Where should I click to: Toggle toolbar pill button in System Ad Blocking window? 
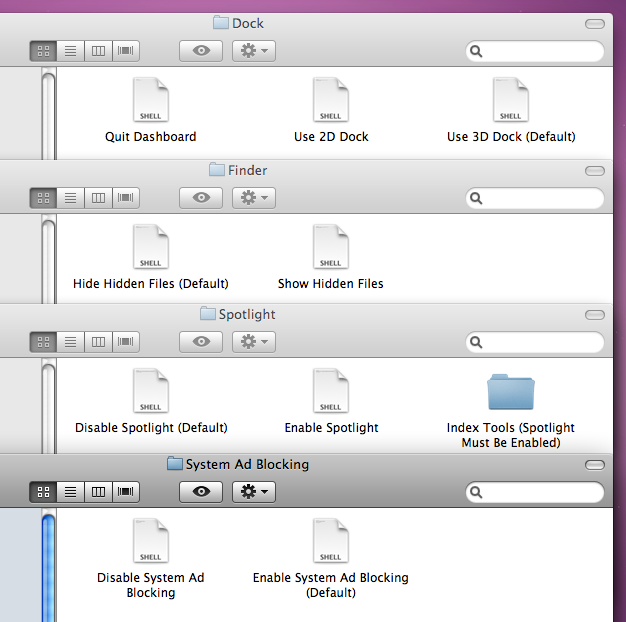pyautogui.click(x=594, y=465)
